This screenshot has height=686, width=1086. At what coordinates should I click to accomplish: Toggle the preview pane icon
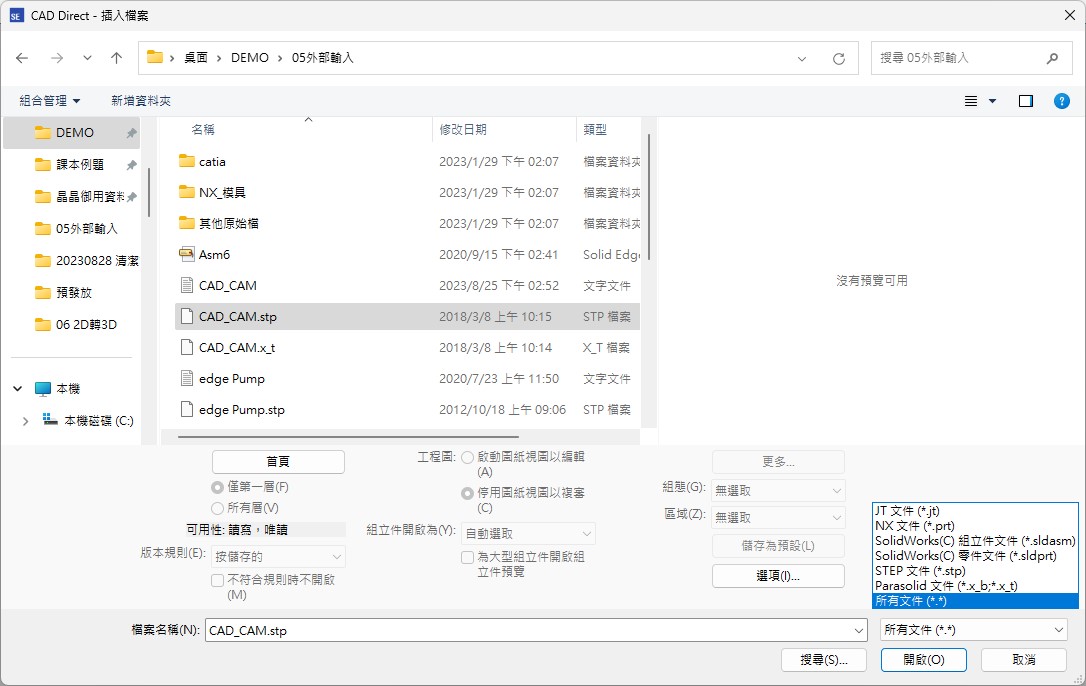click(x=1025, y=101)
